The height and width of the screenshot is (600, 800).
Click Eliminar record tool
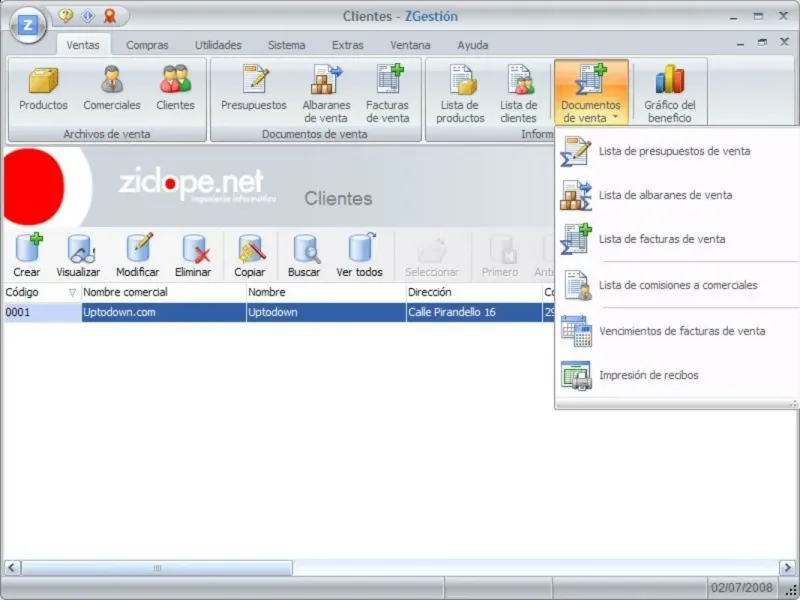tap(193, 255)
